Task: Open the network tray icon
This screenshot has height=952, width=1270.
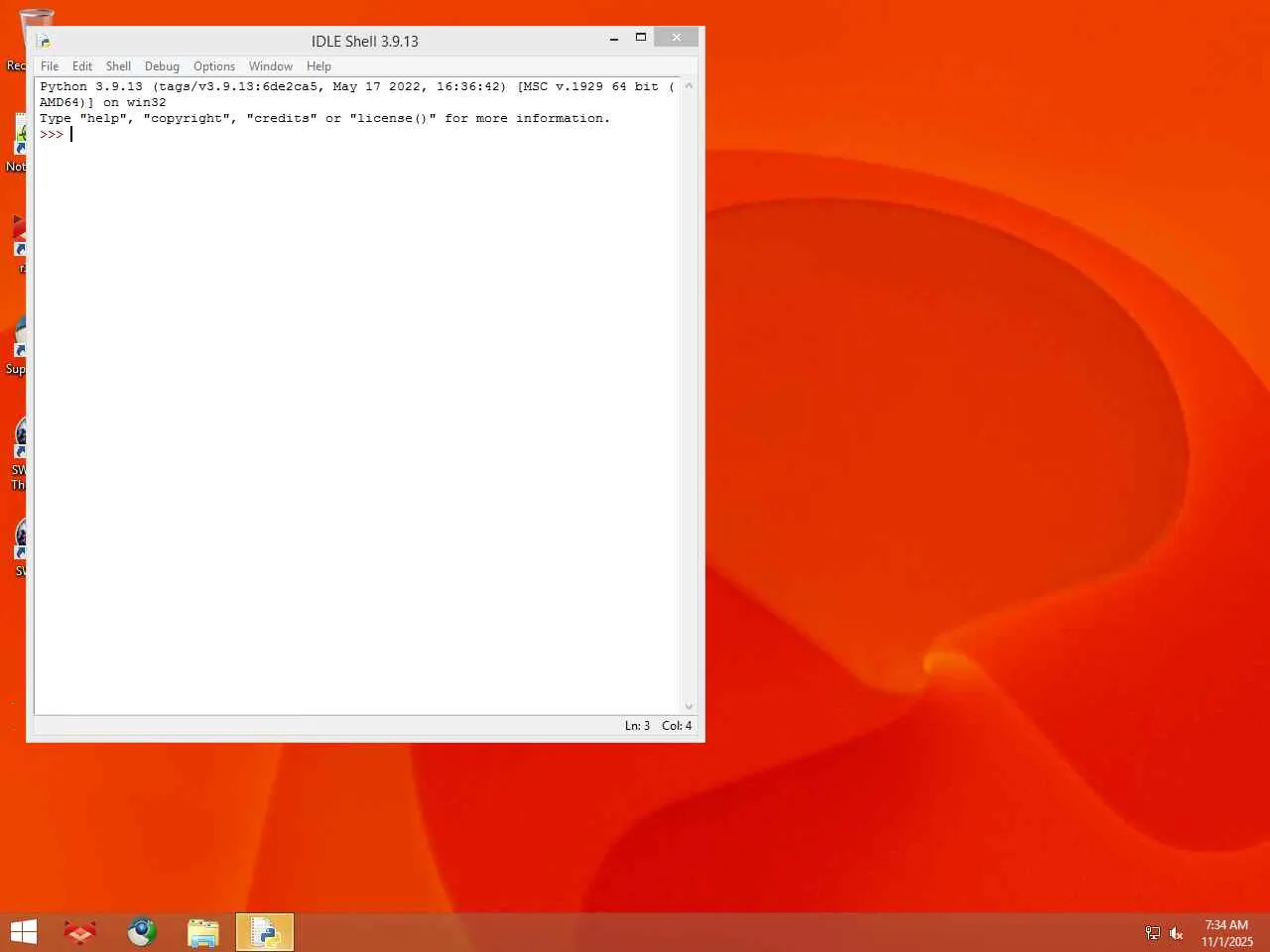Action: [1152, 933]
